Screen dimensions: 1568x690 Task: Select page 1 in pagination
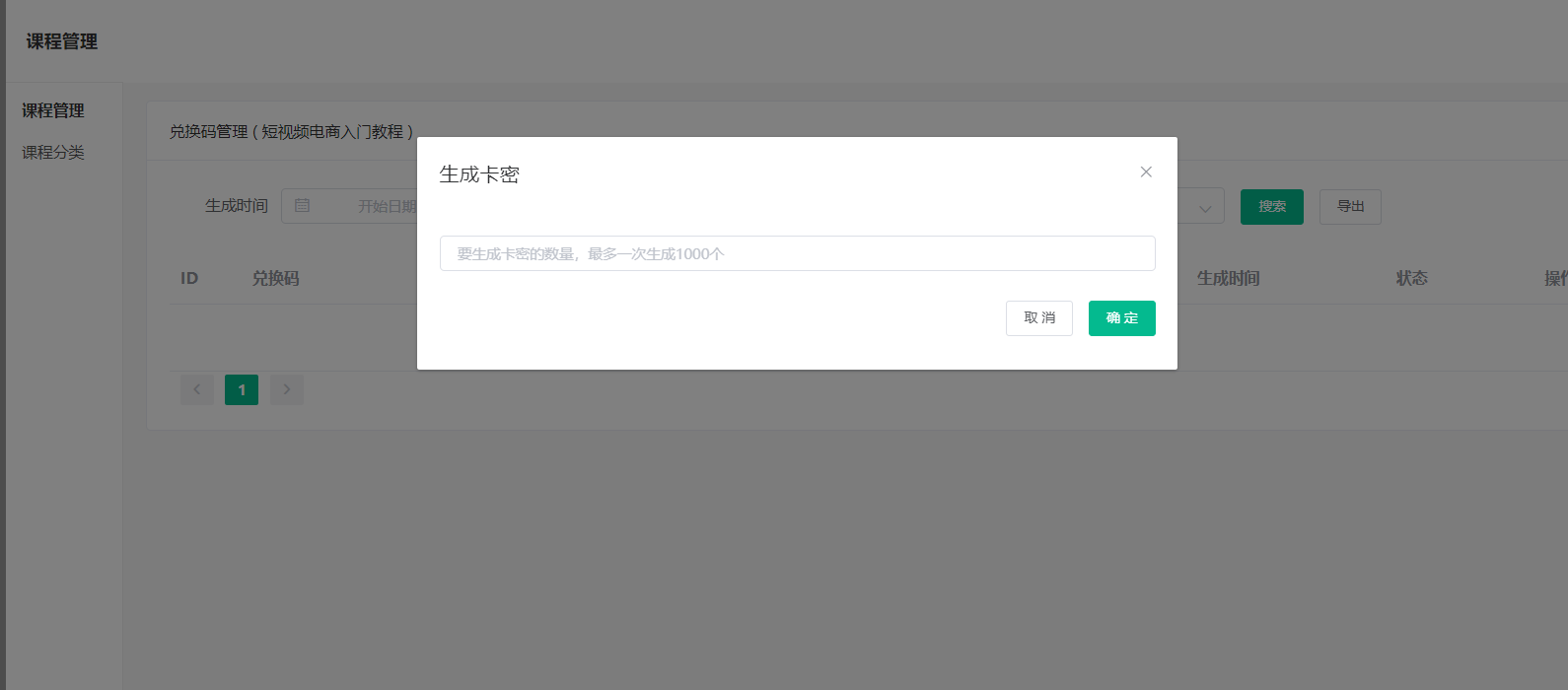point(242,389)
